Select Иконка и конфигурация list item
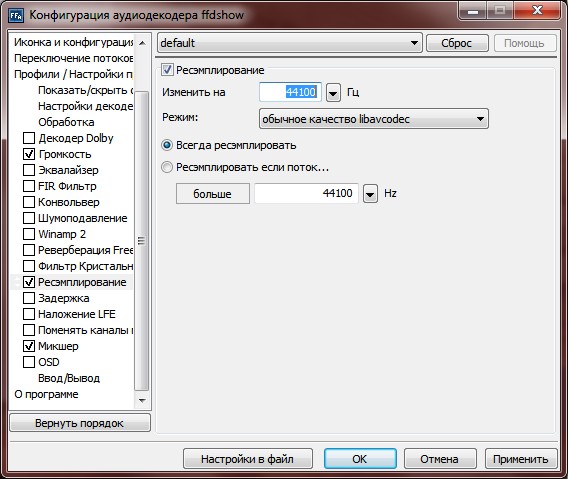 coord(74,42)
